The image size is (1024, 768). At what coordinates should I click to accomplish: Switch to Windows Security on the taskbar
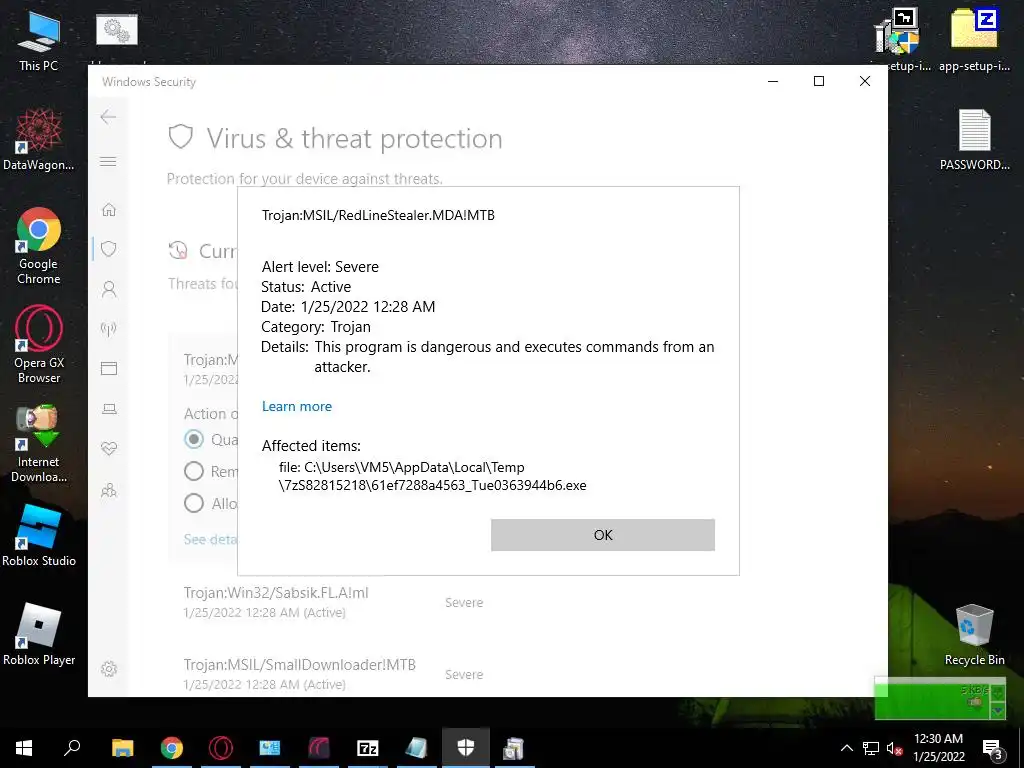pyautogui.click(x=466, y=748)
